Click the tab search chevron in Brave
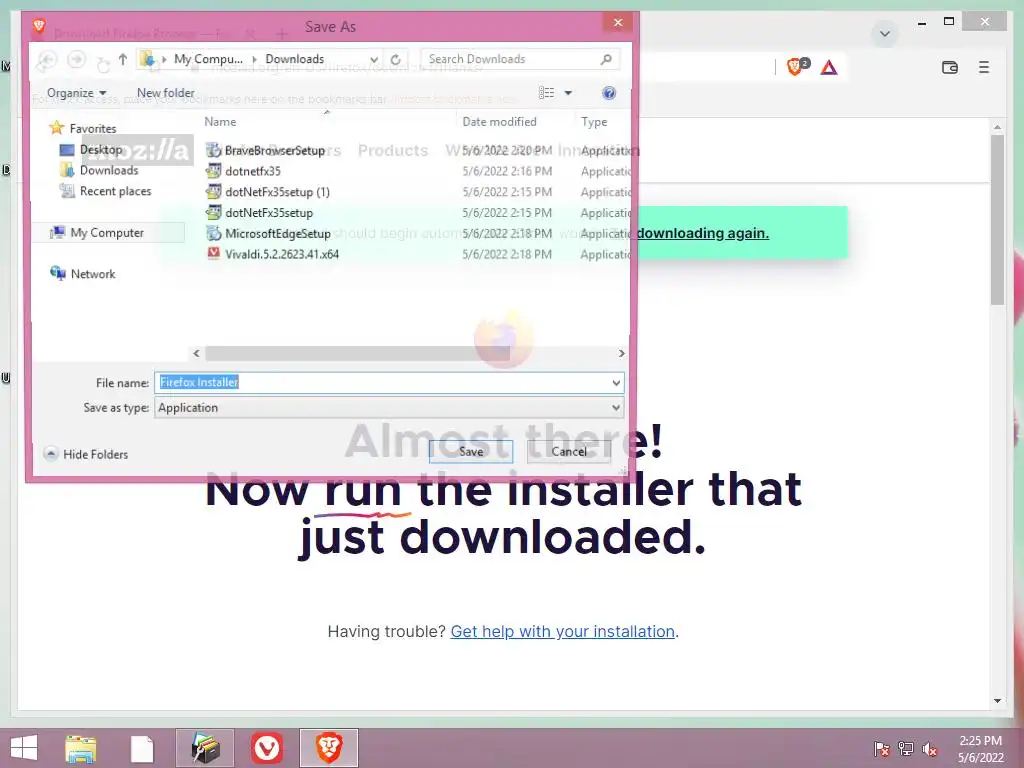Screen dimensions: 1024x768 click(x=885, y=34)
